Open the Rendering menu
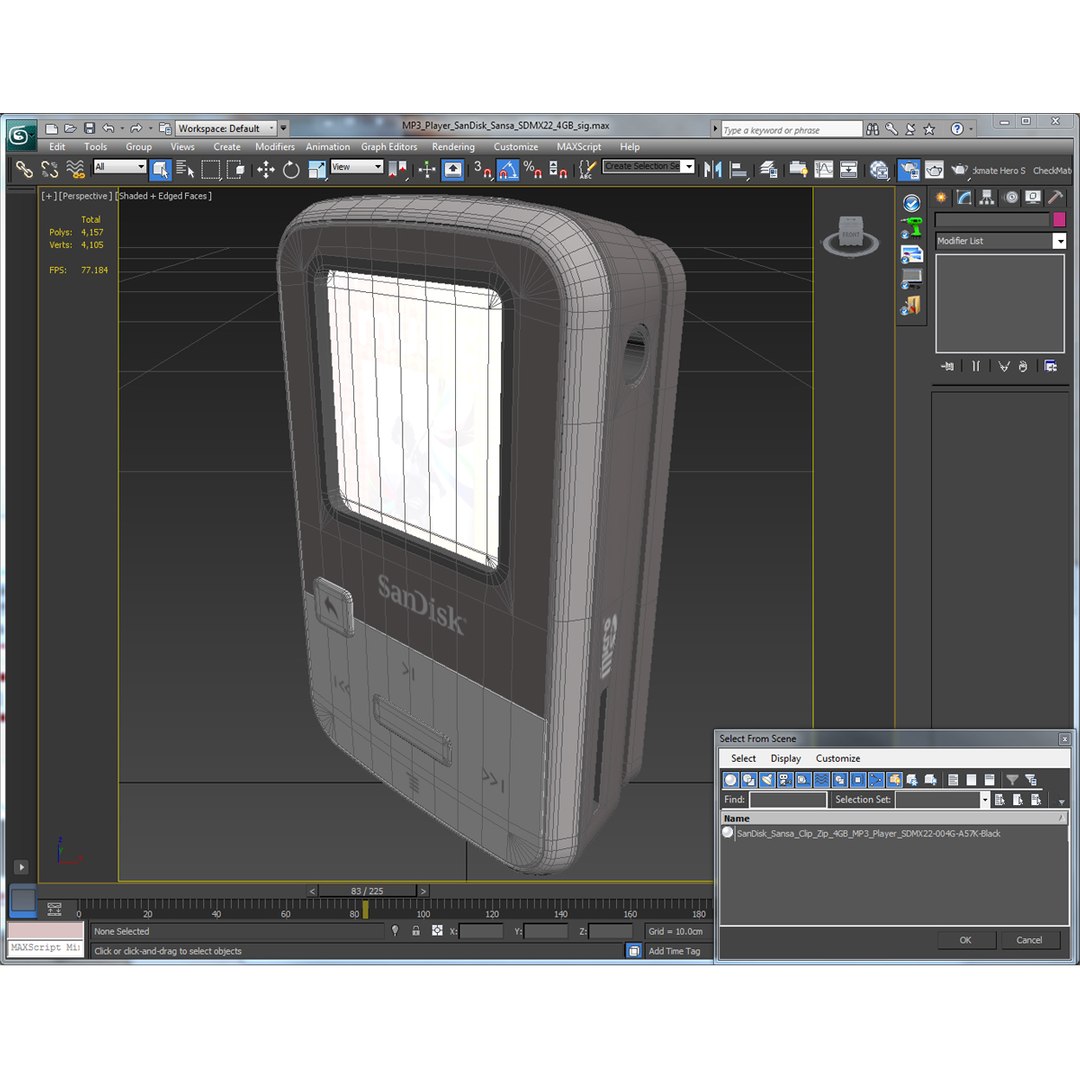Viewport: 1080px width, 1080px height. [453, 147]
